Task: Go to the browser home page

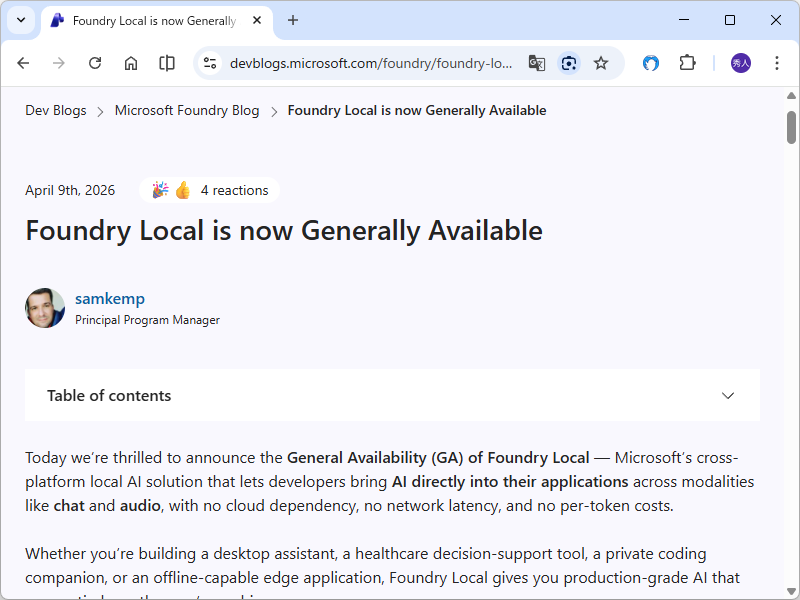Action: point(131,63)
